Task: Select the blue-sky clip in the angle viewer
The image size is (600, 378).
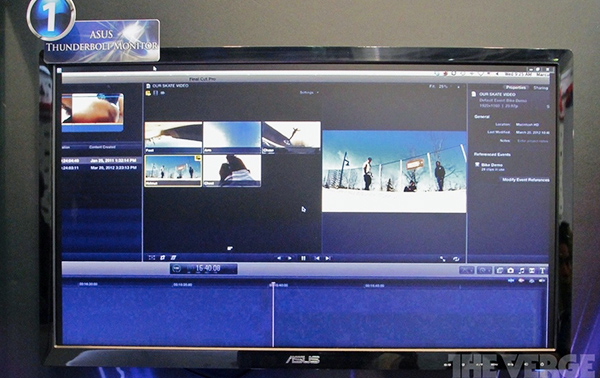Action: [x=232, y=137]
